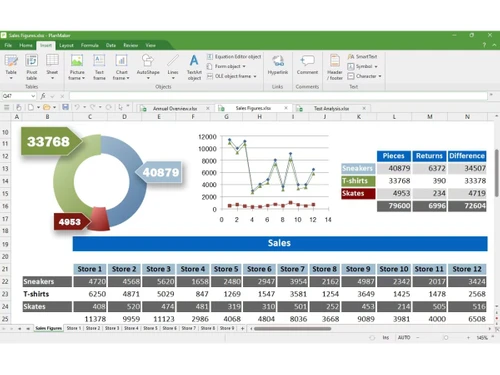Click the SmartText button

362,57
